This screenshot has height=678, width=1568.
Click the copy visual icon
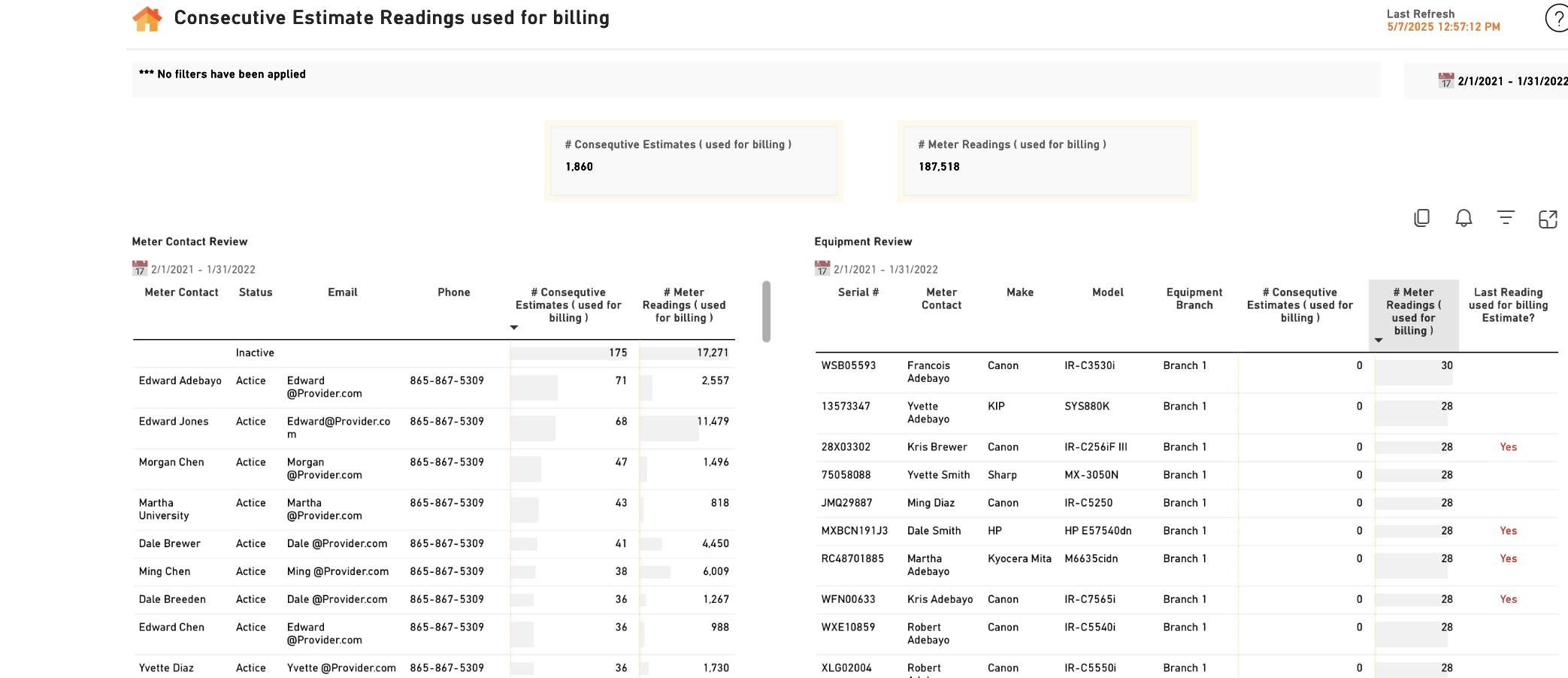click(x=1421, y=218)
